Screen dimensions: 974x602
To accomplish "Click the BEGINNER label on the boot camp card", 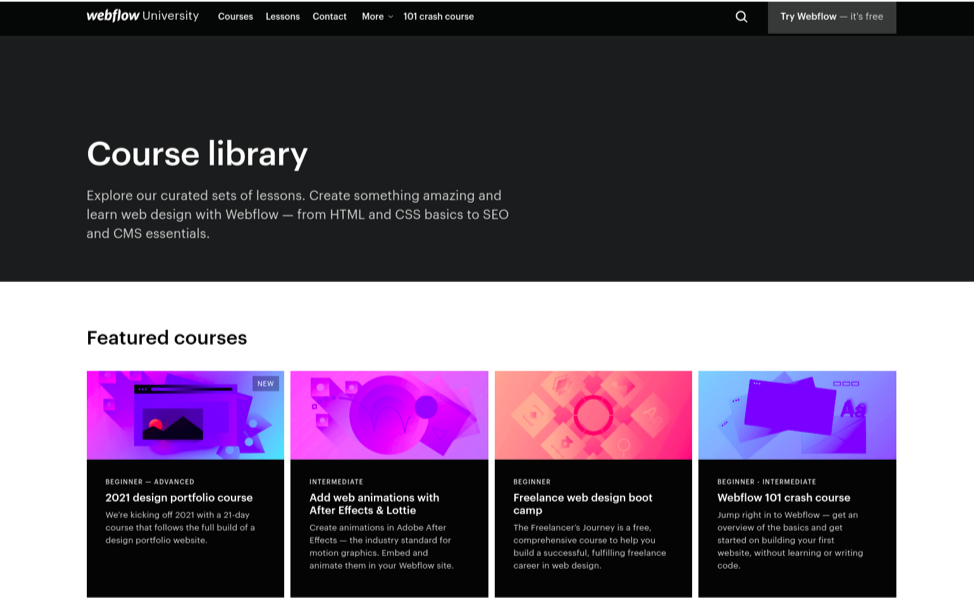I will (x=530, y=481).
